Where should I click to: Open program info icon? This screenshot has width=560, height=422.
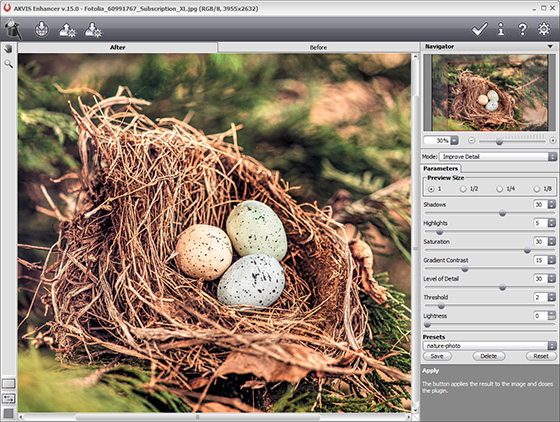coord(501,29)
